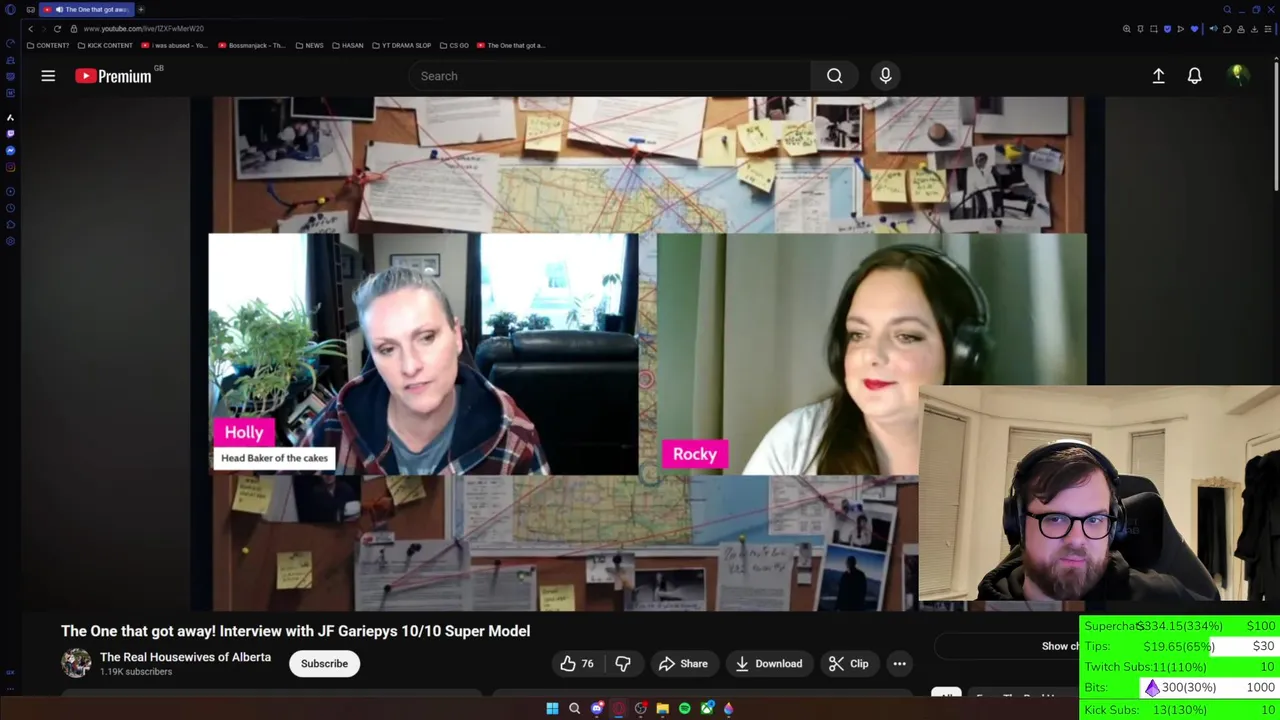Click the YouTube search magnifier button
Viewport: 1280px width, 720px height.
click(x=834, y=76)
